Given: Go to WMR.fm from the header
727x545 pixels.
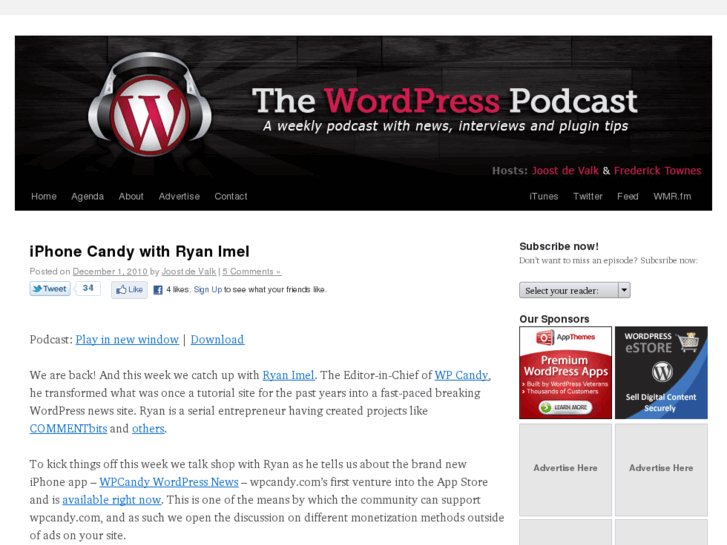Looking at the screenshot, I should coord(672,196).
